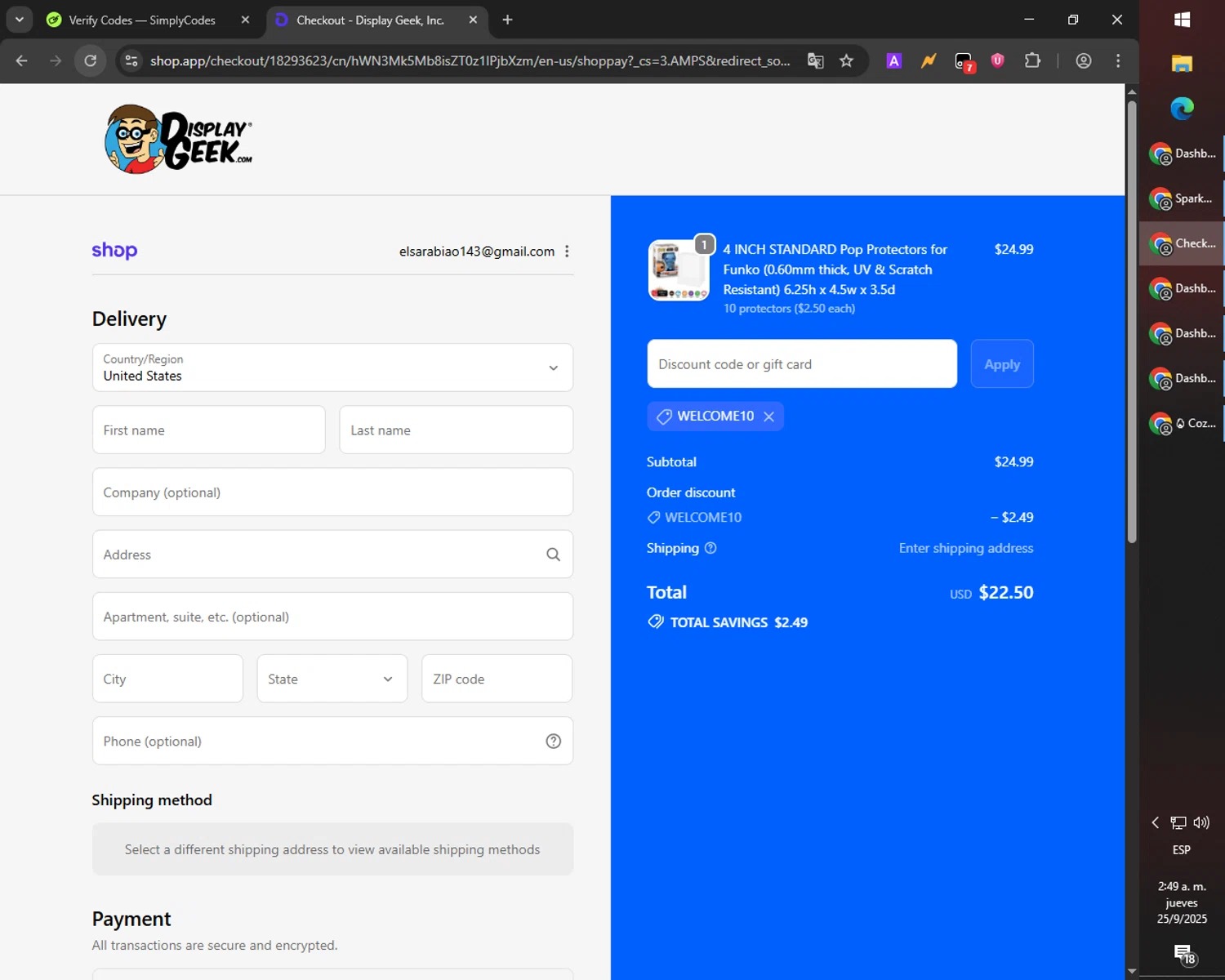Click the product thumbnail image
The width and height of the screenshot is (1225, 980).
(x=679, y=270)
